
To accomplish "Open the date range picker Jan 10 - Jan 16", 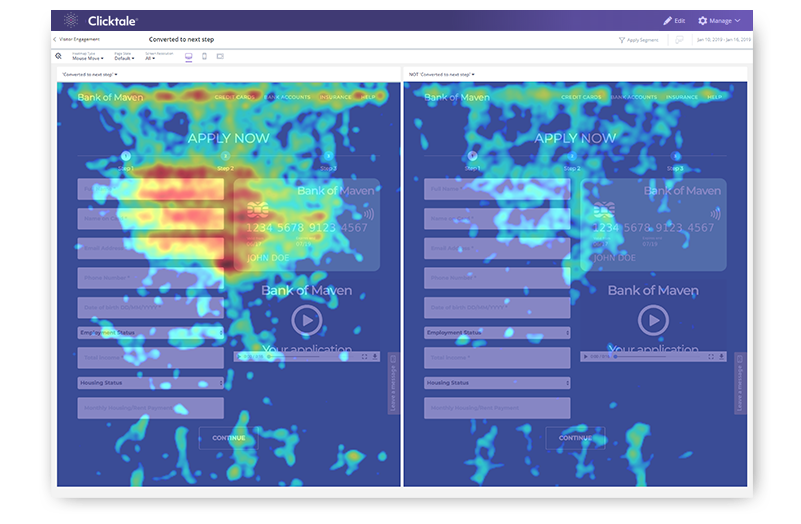I will pyautogui.click(x=724, y=40).
